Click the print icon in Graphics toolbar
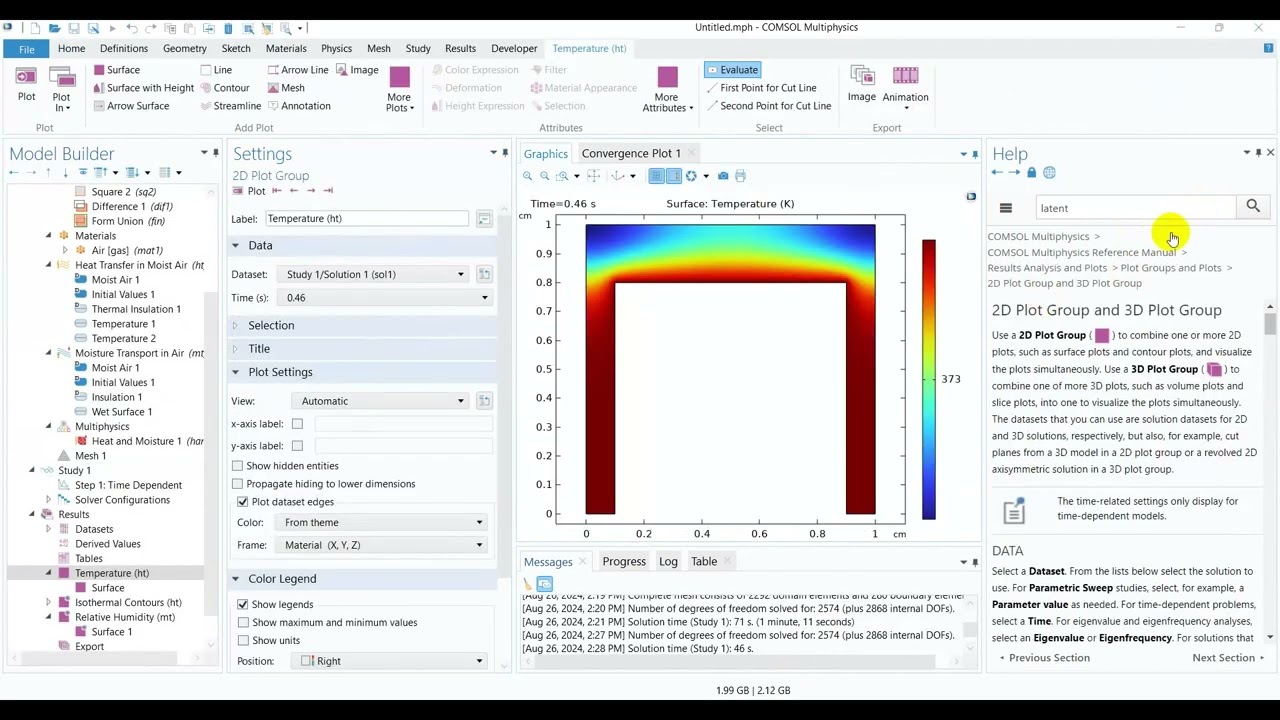 pos(740,176)
